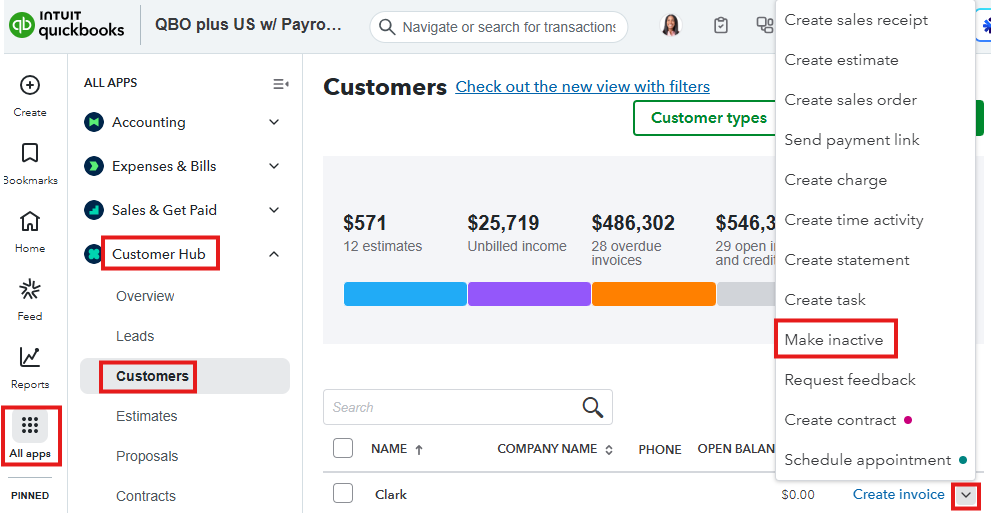Click the Create plus icon in sidebar
Image resolution: width=991 pixels, height=513 pixels.
pyautogui.click(x=30, y=85)
